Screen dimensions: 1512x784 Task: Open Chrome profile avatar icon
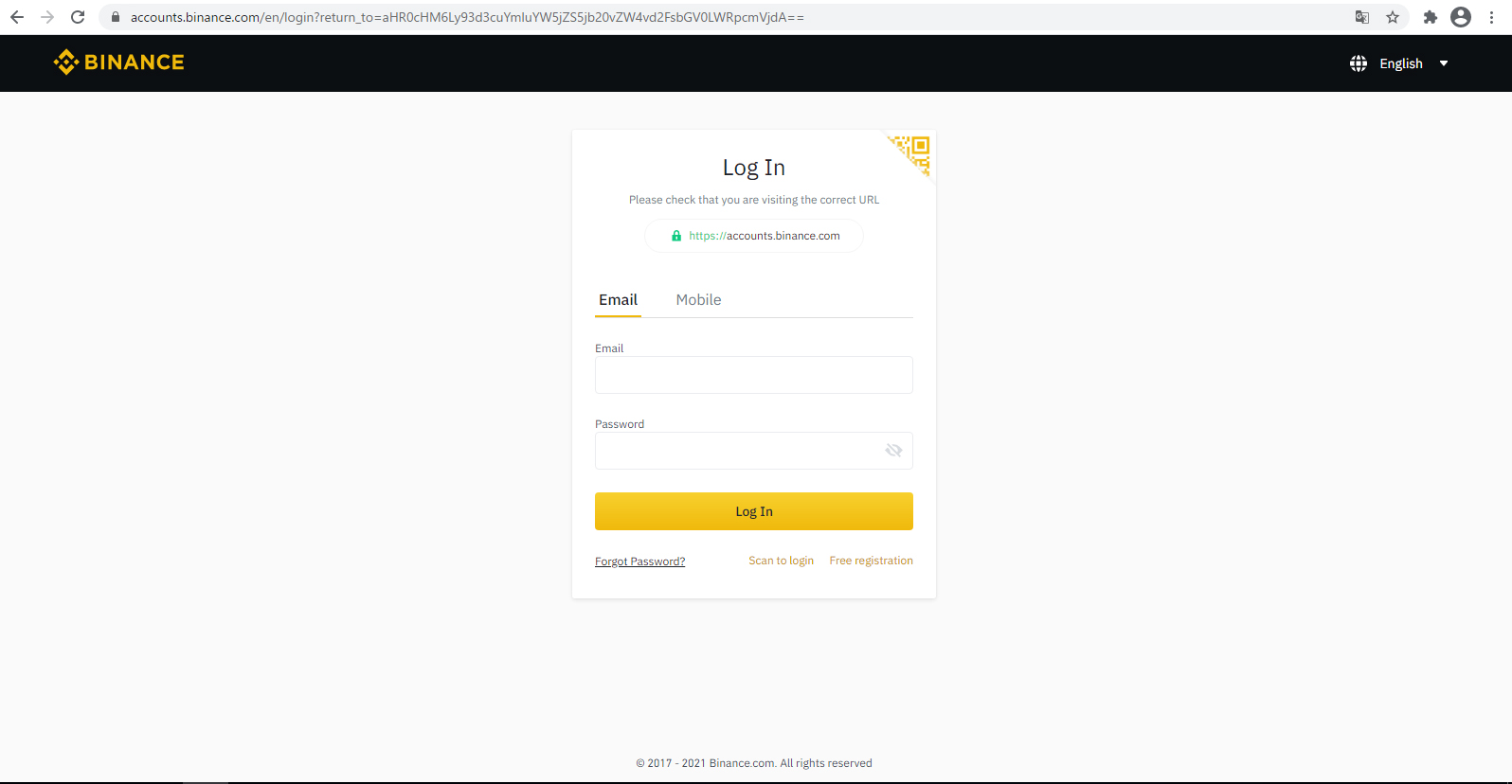point(1461,17)
